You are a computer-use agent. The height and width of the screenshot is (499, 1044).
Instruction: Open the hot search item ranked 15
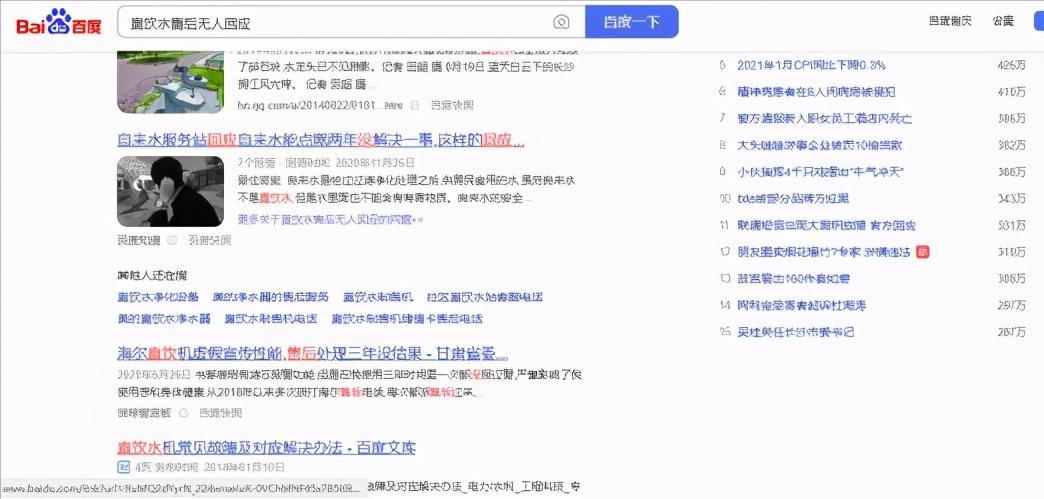pos(795,332)
